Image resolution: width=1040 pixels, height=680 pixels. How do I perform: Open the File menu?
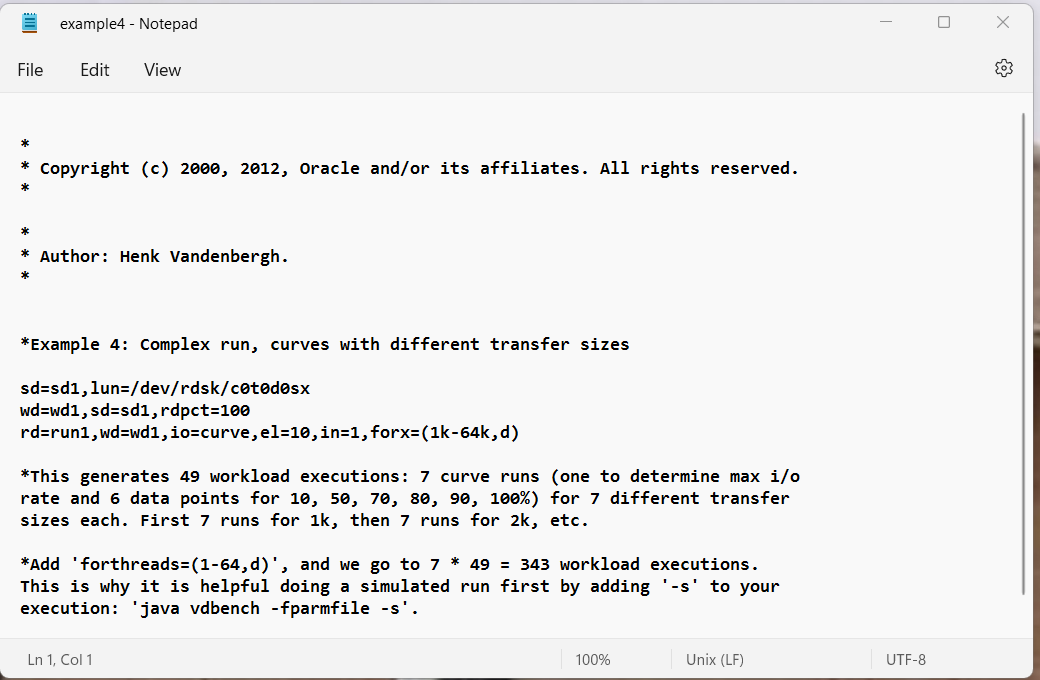coord(30,70)
